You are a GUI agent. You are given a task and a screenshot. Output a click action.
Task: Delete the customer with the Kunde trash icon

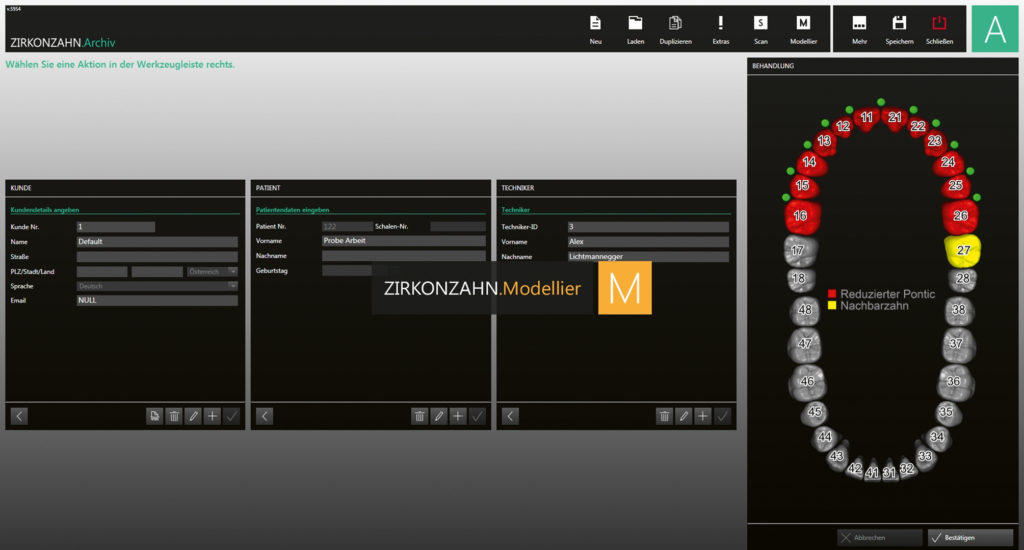point(174,416)
